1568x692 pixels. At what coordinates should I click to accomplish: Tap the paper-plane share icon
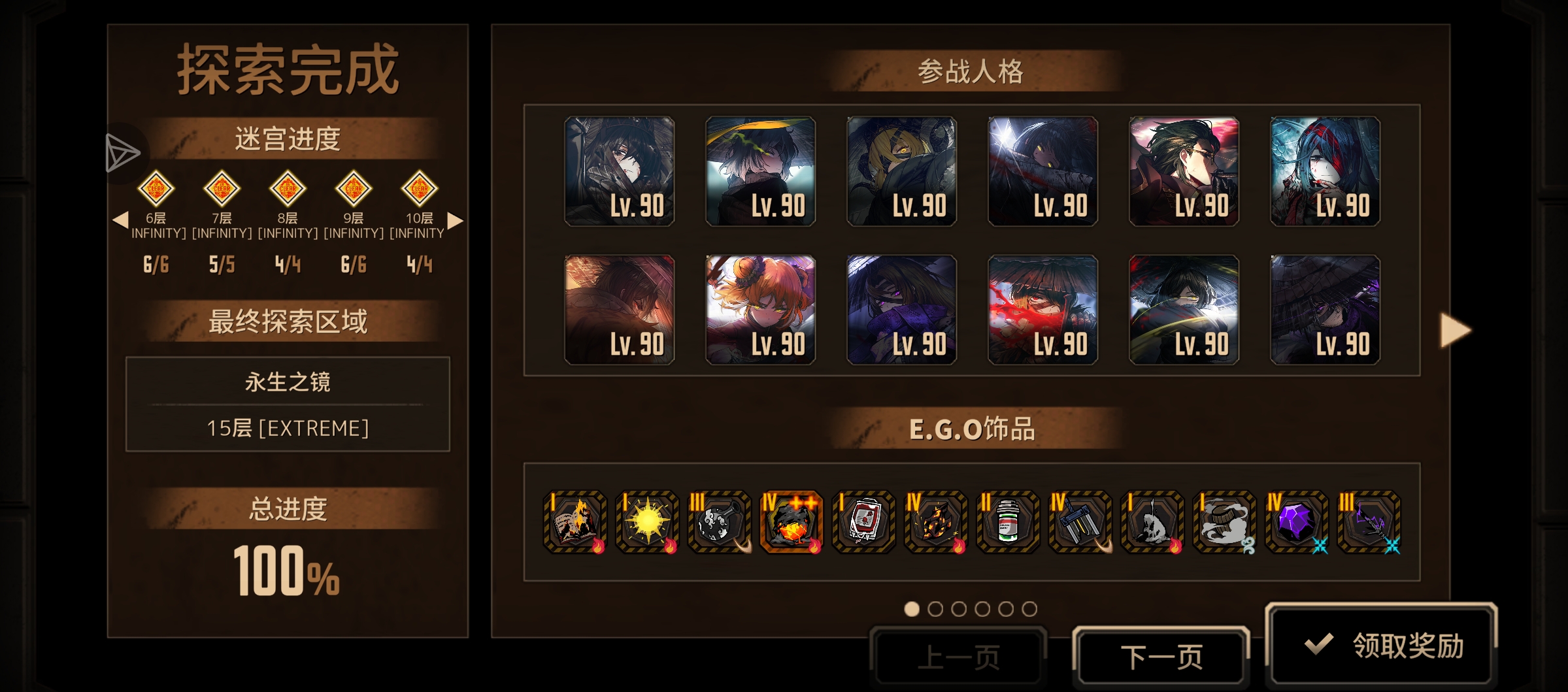tap(122, 154)
